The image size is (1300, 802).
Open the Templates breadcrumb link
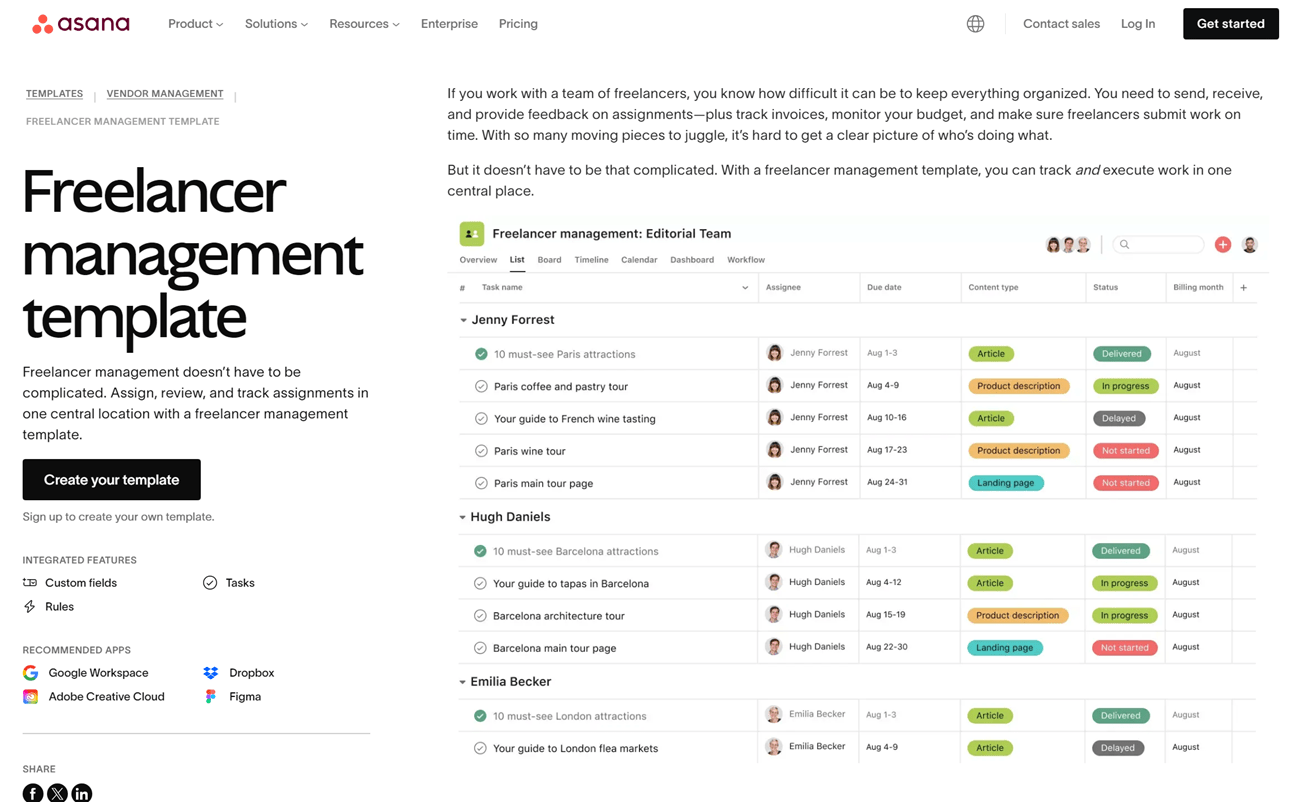(54, 94)
